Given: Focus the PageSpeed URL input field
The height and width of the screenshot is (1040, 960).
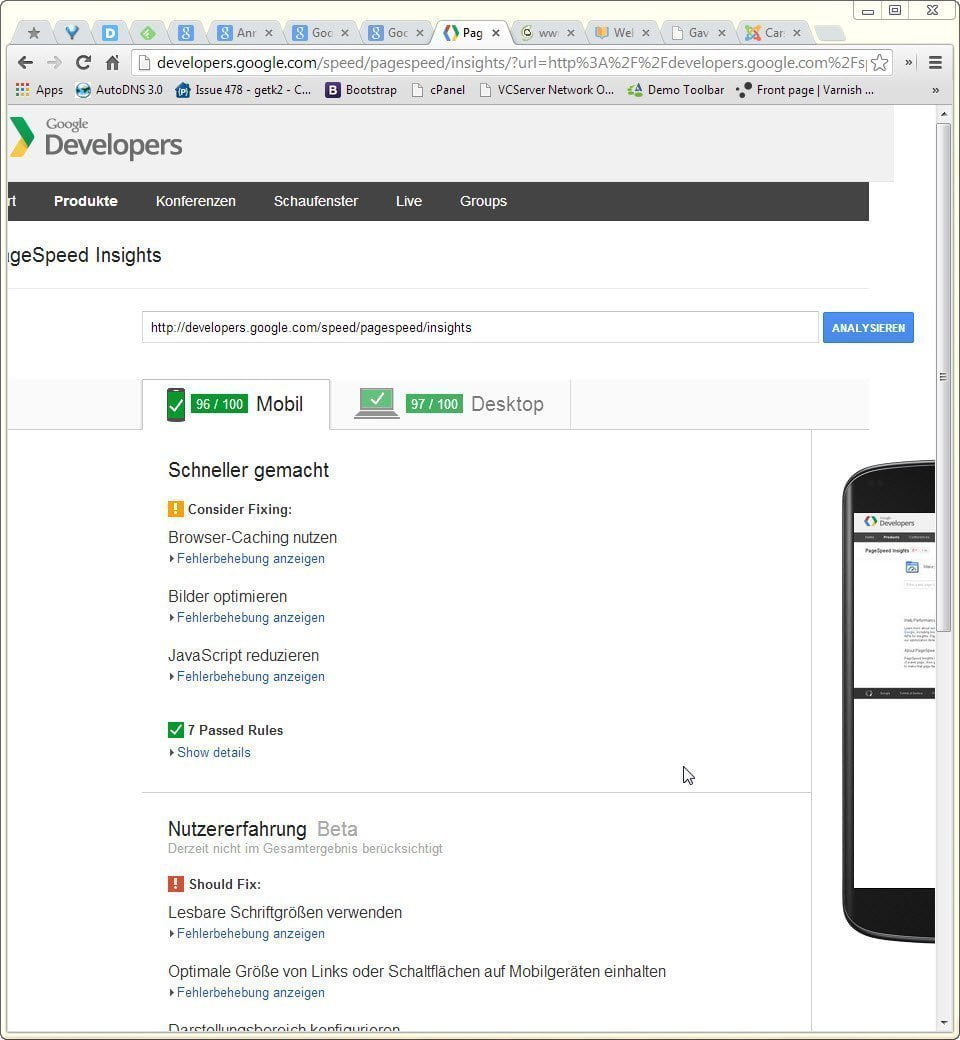Looking at the screenshot, I should coord(480,328).
